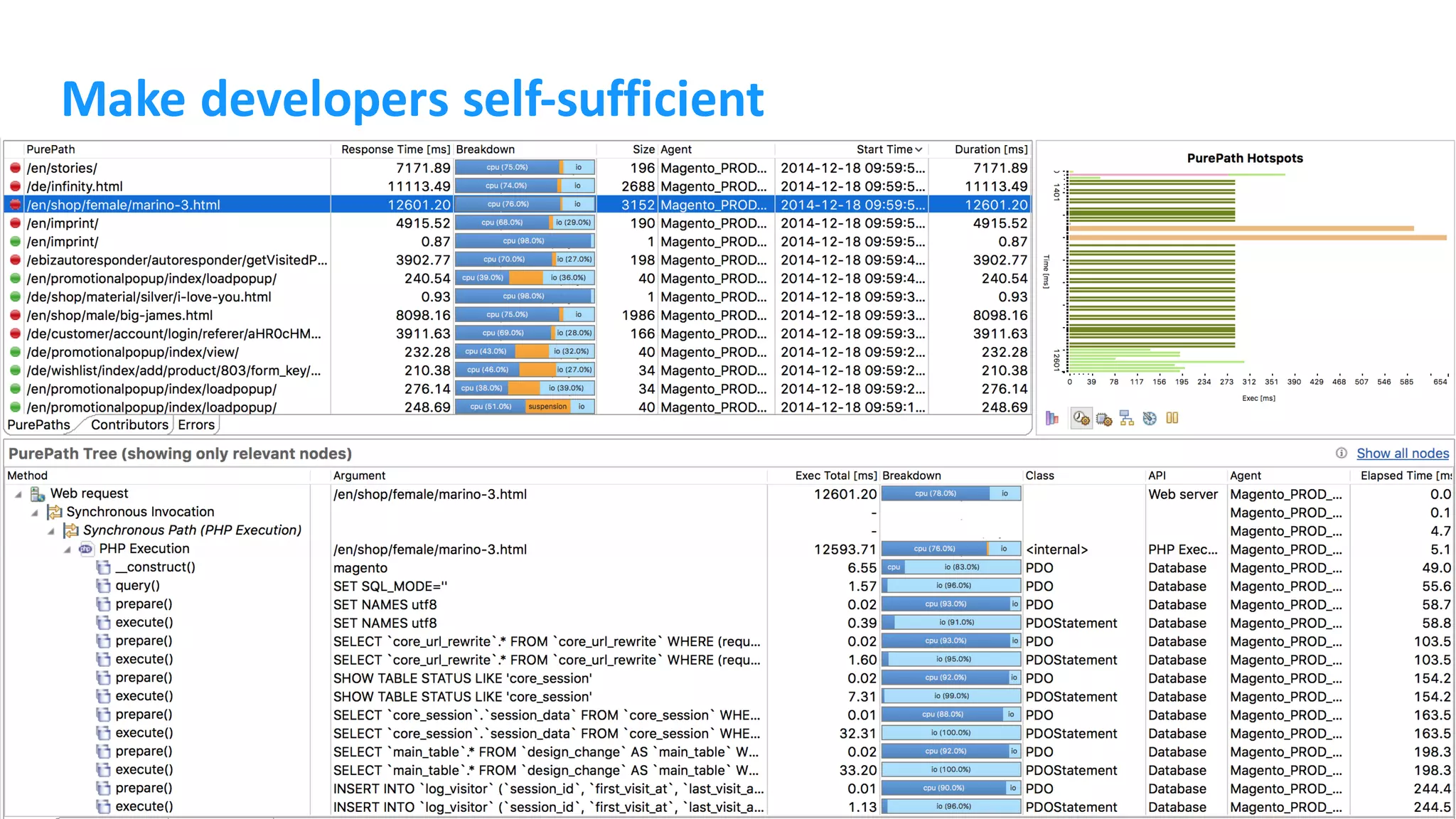Open the Errors tab
Screen dimensions: 1456x819
[x=196, y=424]
